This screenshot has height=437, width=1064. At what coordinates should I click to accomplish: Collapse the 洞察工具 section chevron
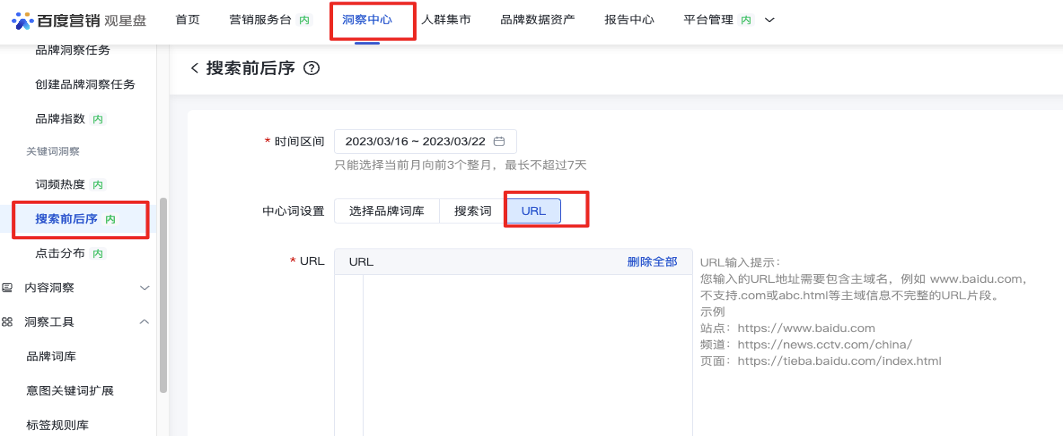[x=144, y=322]
